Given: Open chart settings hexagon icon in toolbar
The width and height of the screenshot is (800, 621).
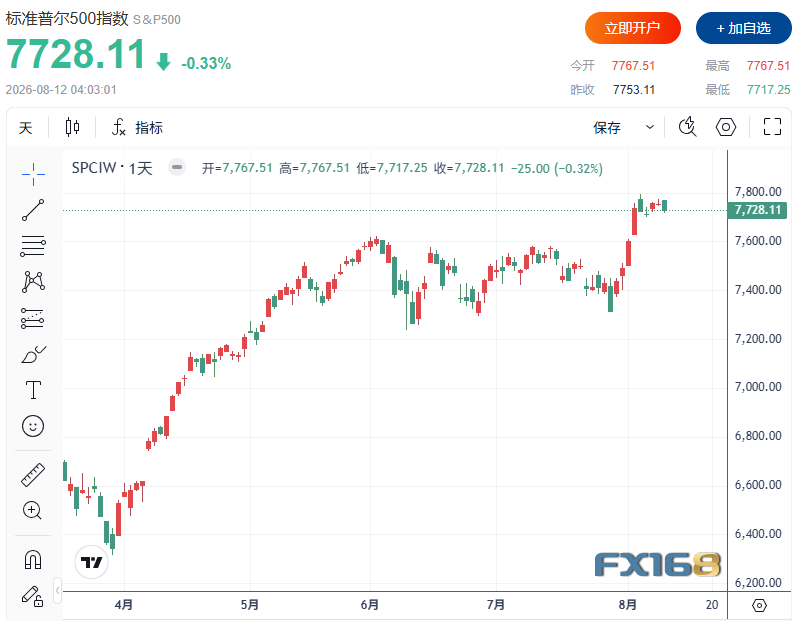Looking at the screenshot, I should pyautogui.click(x=726, y=127).
